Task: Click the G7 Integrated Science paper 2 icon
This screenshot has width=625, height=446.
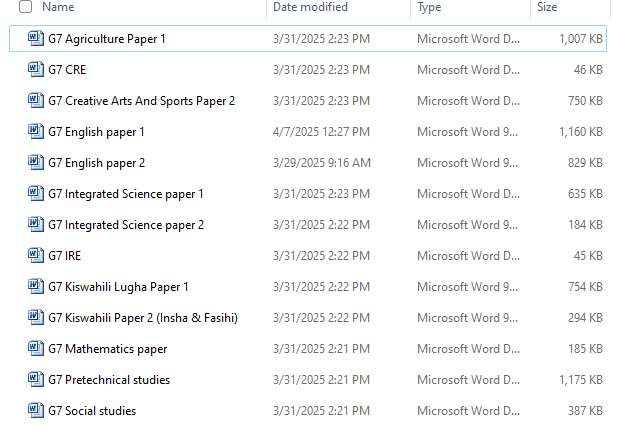Action: click(36, 225)
